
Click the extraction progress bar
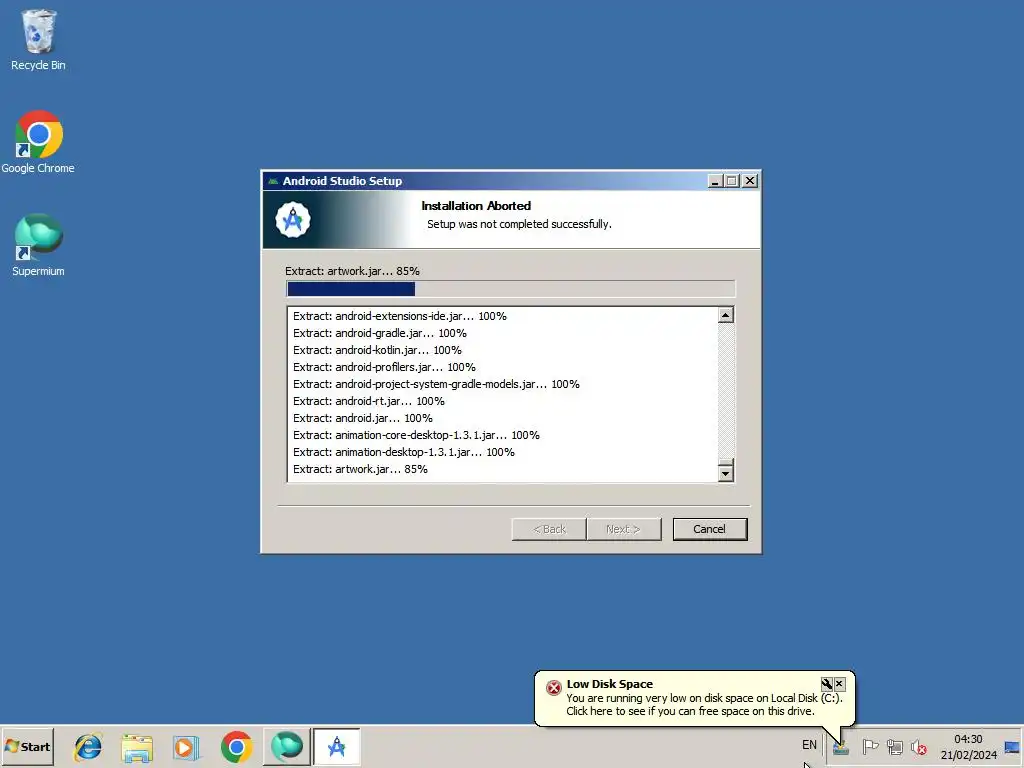pyautogui.click(x=511, y=289)
